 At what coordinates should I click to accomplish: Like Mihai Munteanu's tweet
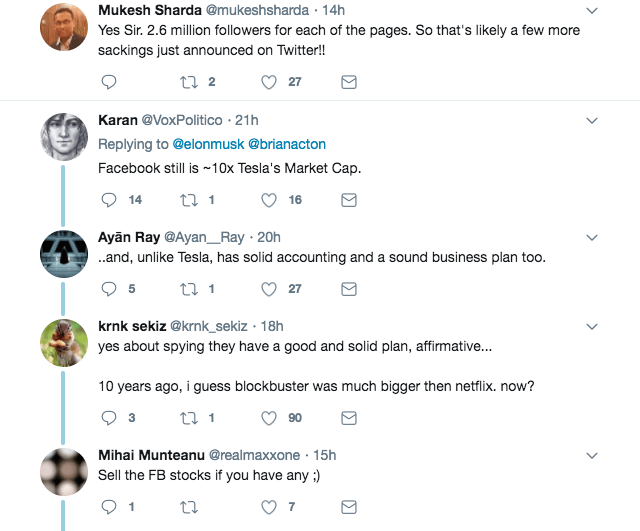point(269,507)
